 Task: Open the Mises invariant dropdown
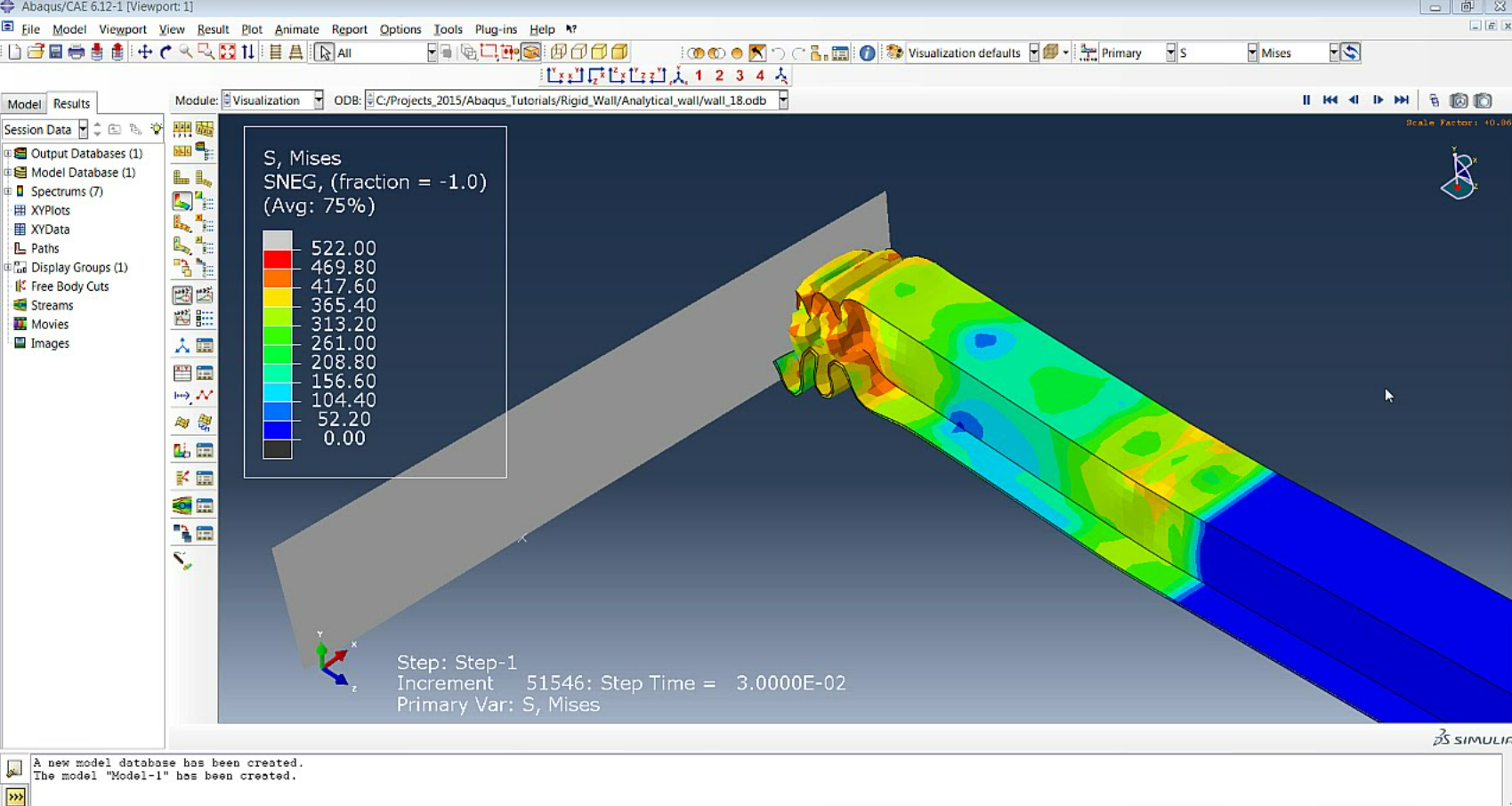tap(1333, 52)
